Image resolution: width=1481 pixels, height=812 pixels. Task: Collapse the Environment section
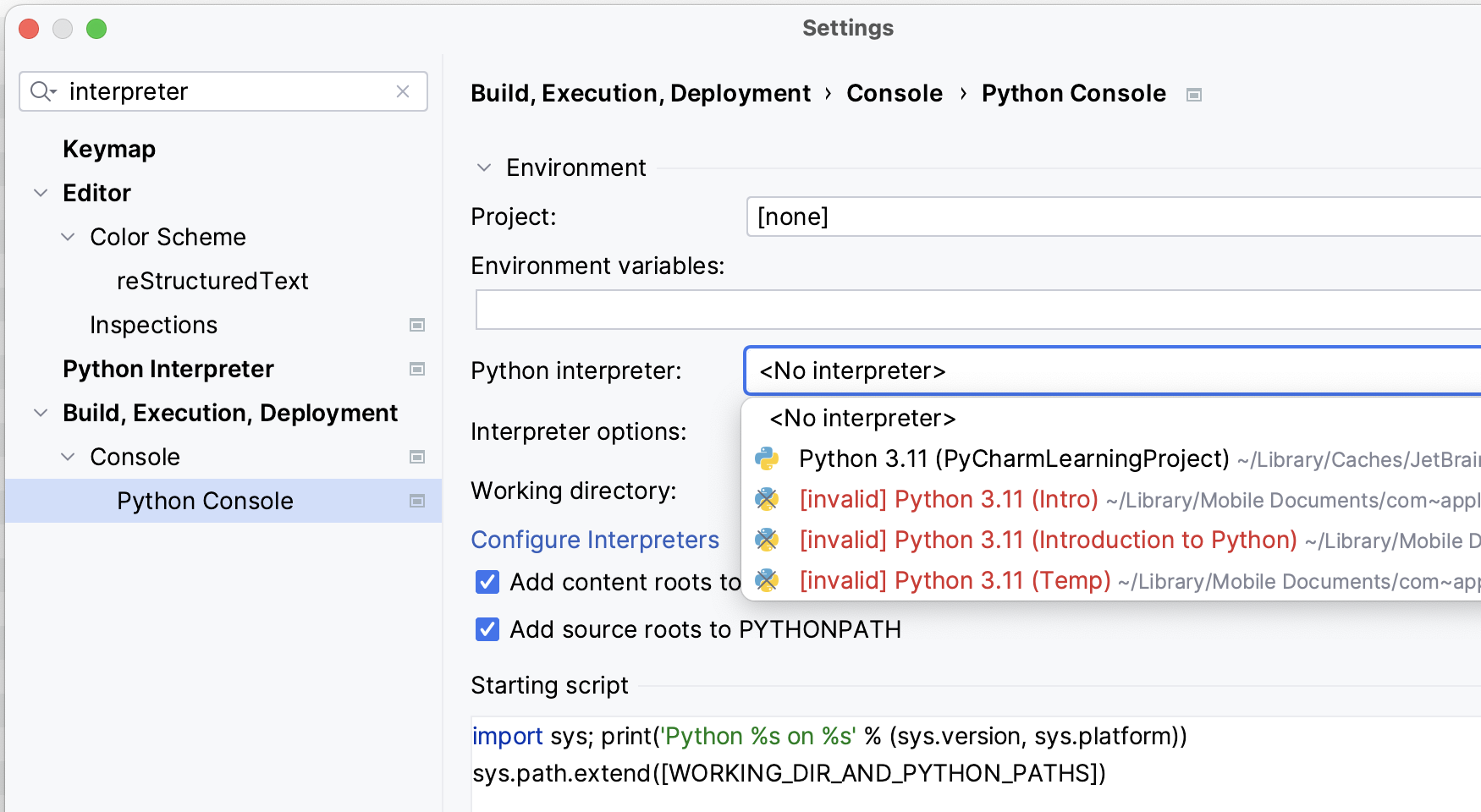(483, 167)
